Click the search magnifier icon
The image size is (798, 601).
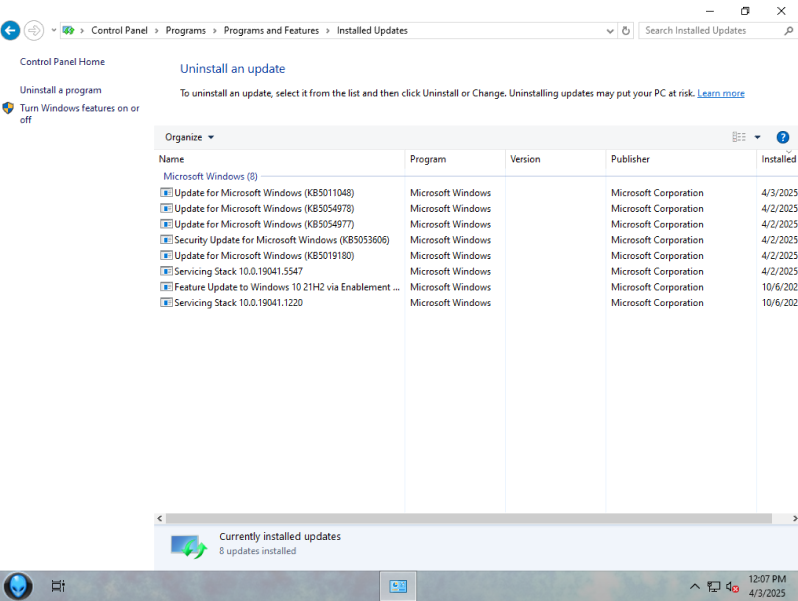788,31
